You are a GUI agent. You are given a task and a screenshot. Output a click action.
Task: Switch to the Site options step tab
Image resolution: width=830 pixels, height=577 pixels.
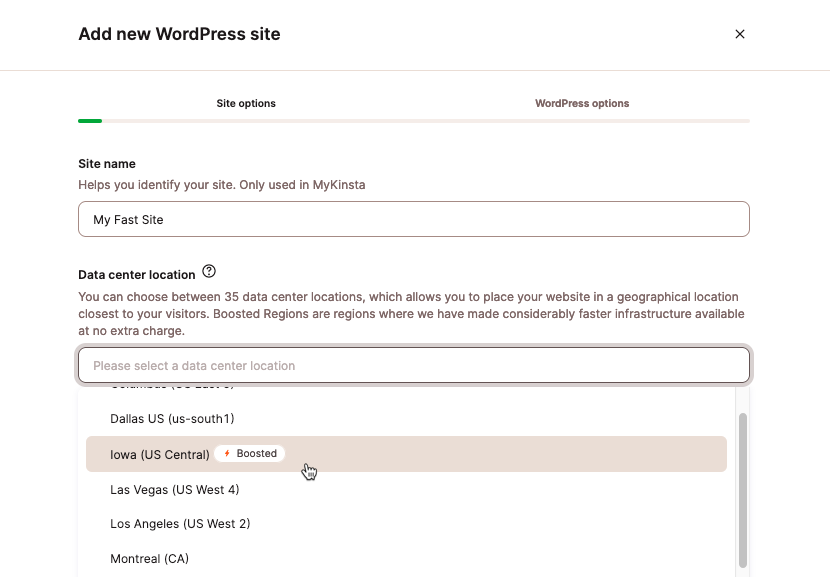pos(246,104)
